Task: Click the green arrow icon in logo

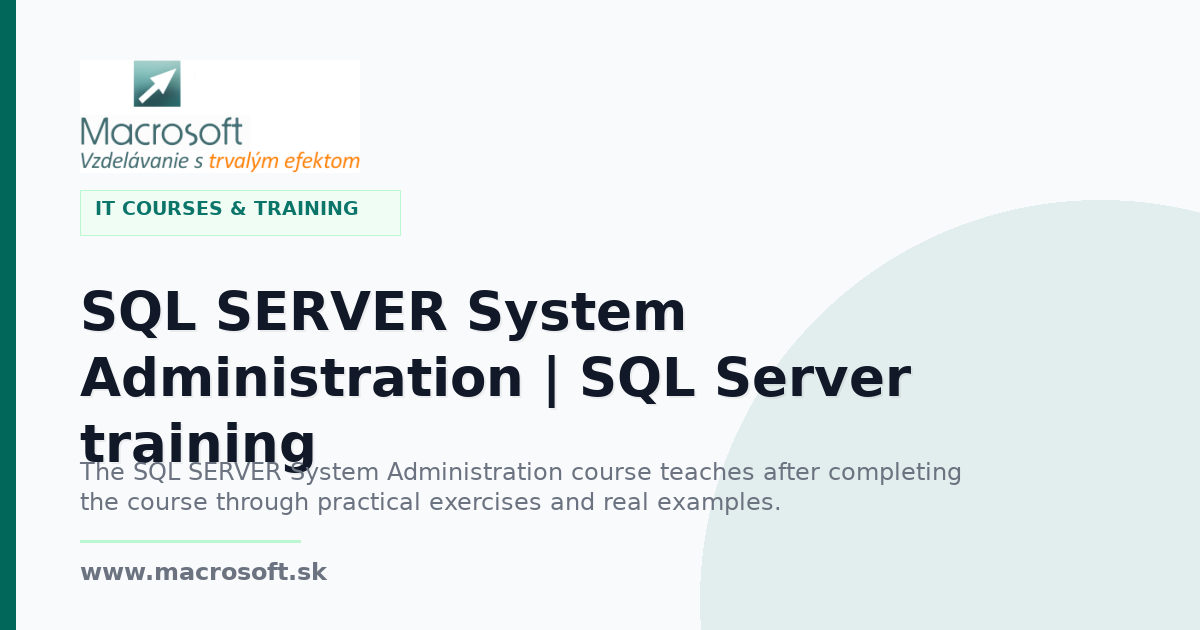Action: (x=157, y=84)
